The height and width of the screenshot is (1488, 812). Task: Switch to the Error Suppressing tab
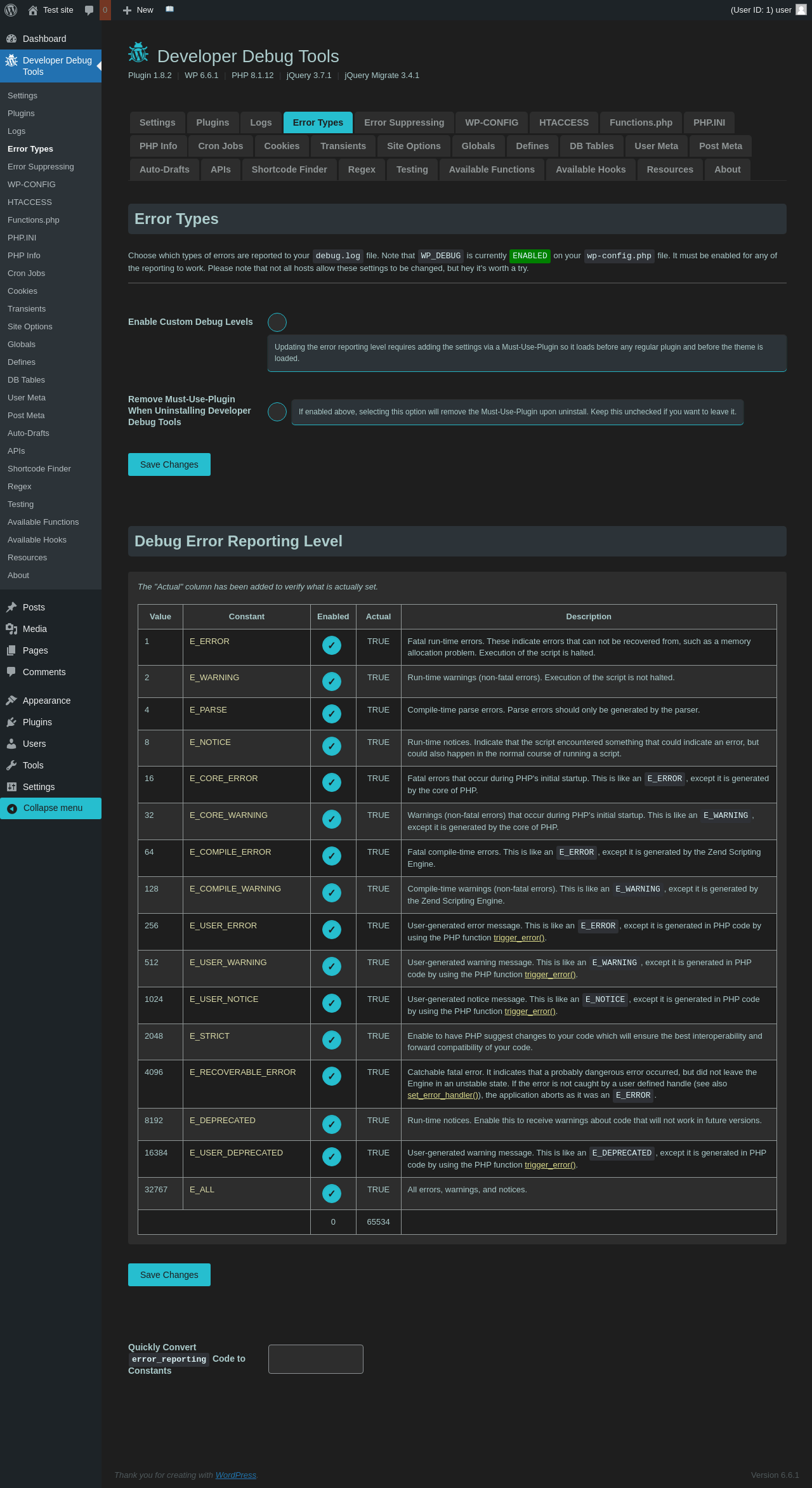pos(403,122)
